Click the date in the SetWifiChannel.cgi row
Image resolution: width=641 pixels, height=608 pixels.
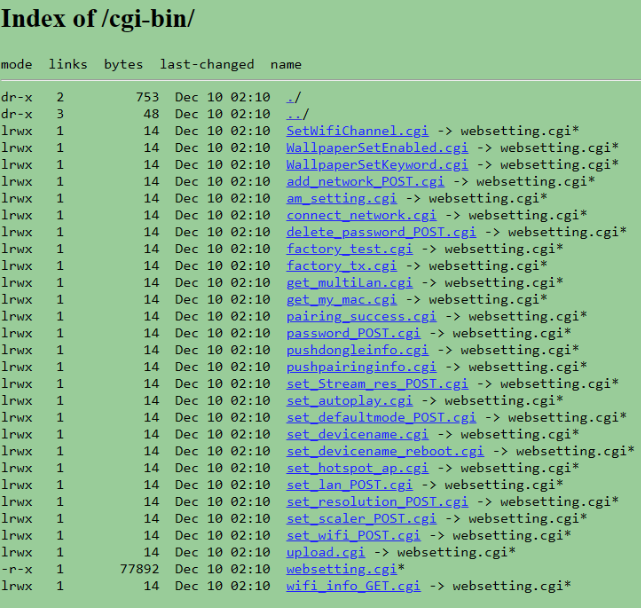tap(222, 131)
